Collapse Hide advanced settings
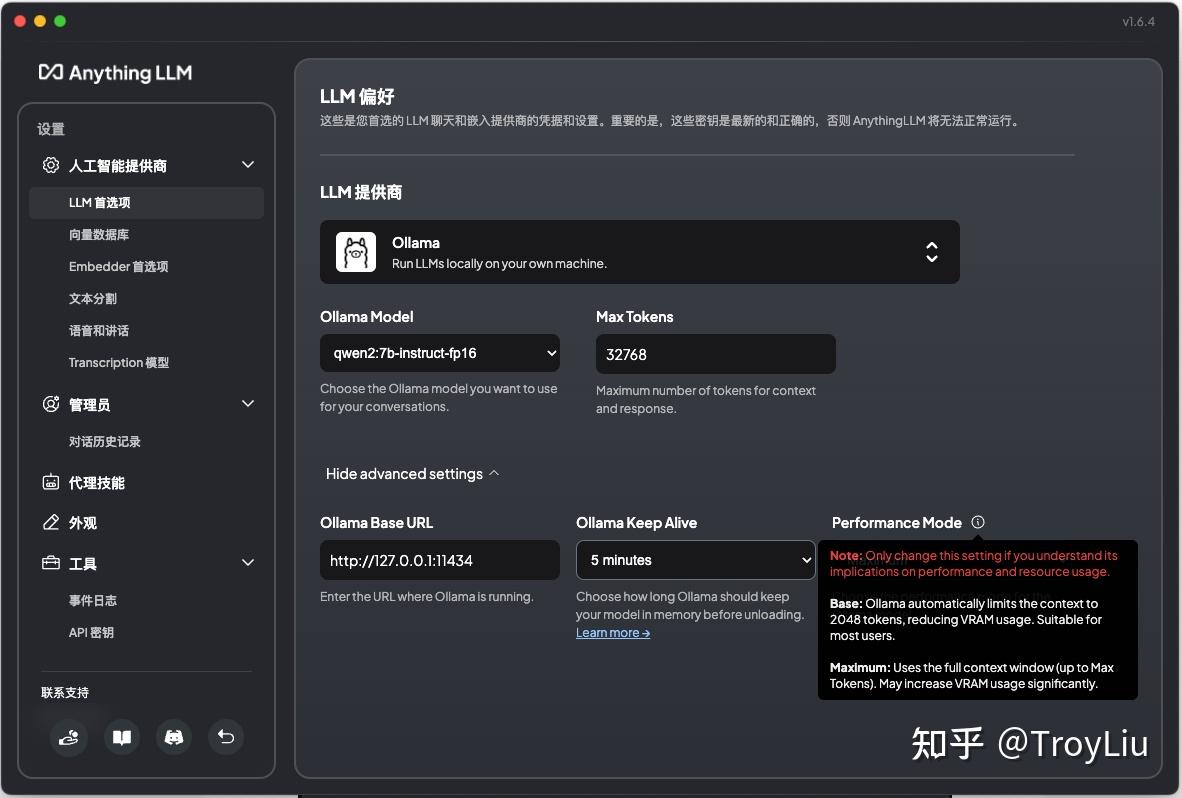 (x=412, y=473)
